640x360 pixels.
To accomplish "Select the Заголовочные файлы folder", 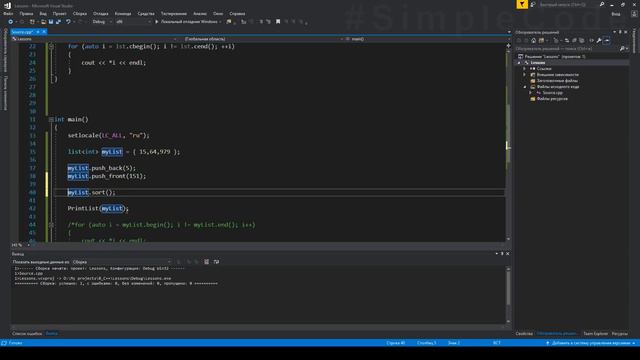I will point(557,81).
